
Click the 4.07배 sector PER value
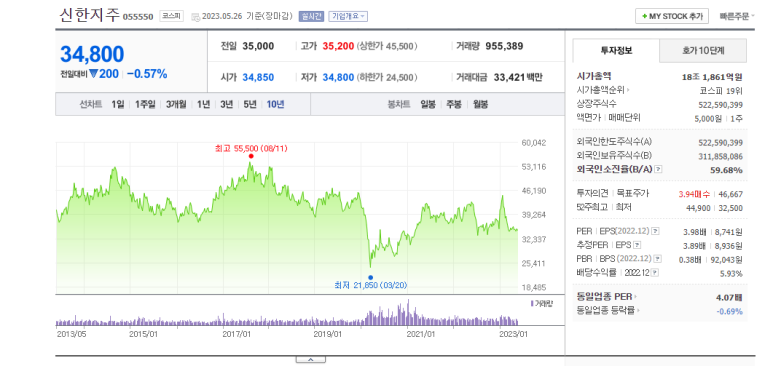(x=729, y=297)
